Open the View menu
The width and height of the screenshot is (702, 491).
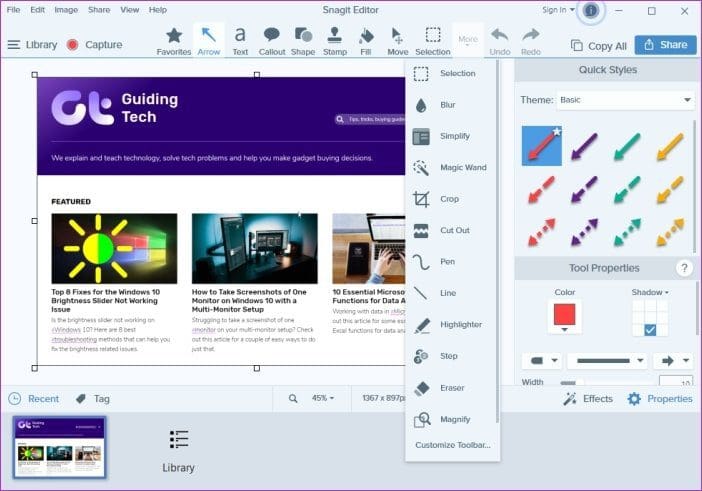(130, 9)
